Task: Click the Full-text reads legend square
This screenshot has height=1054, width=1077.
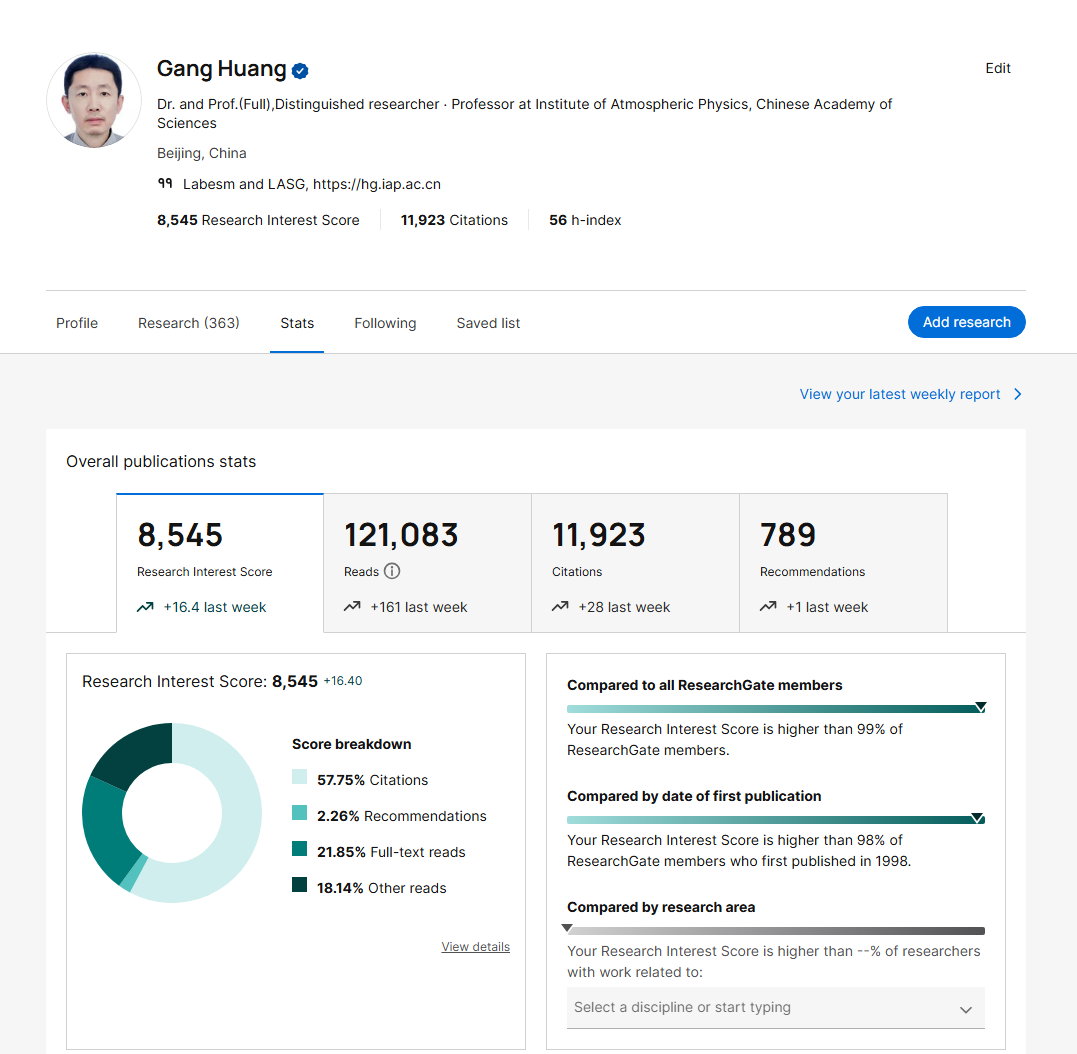Action: pos(300,850)
